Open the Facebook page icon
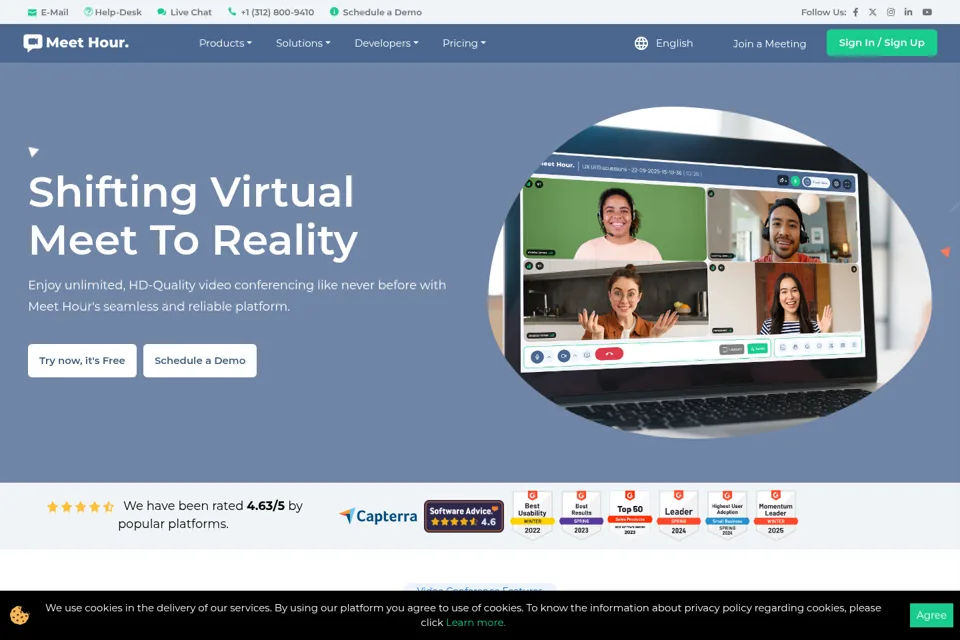Image resolution: width=960 pixels, height=640 pixels. click(855, 12)
